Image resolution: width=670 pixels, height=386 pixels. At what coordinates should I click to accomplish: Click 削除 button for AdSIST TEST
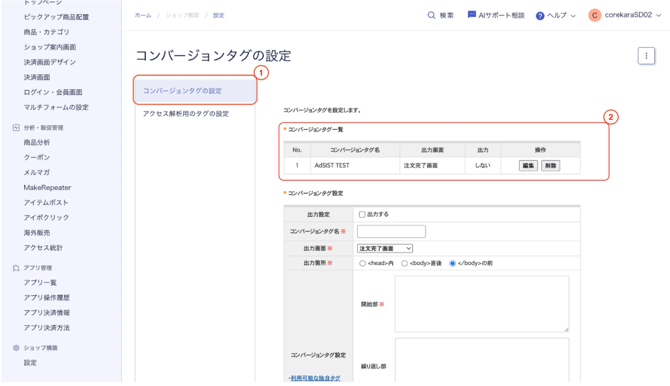550,166
